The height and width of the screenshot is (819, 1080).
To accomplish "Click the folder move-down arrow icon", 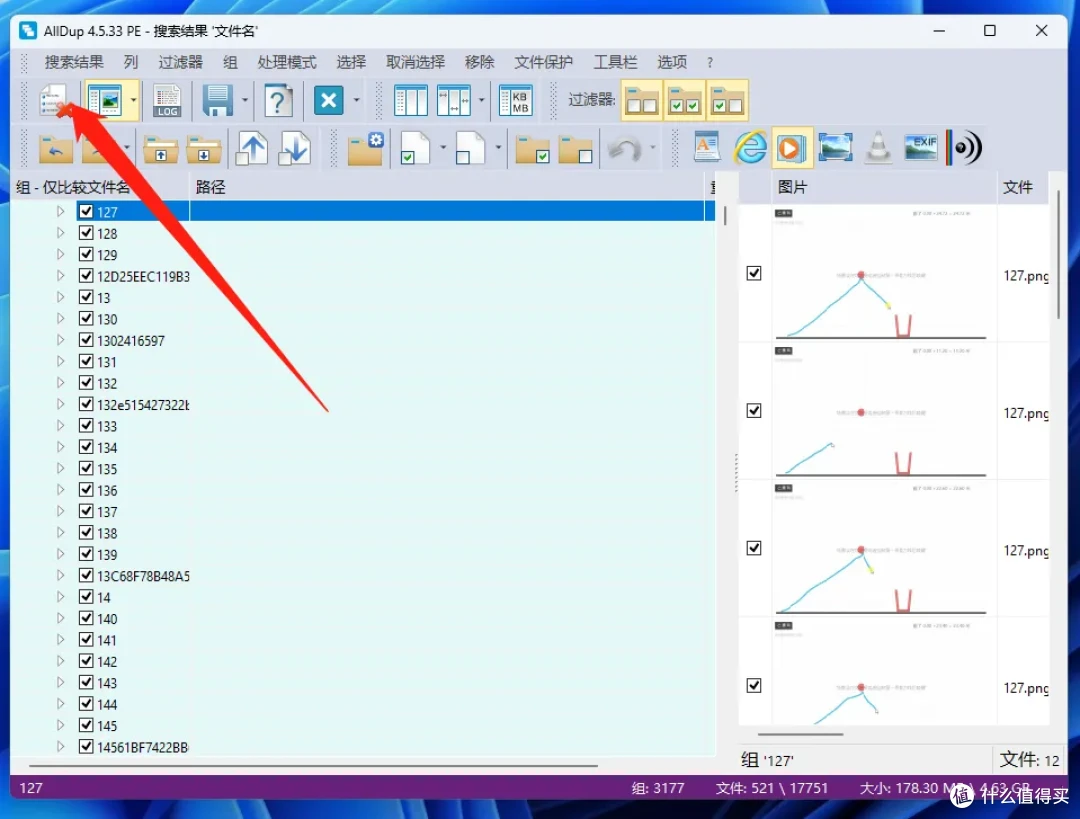I will (x=204, y=149).
